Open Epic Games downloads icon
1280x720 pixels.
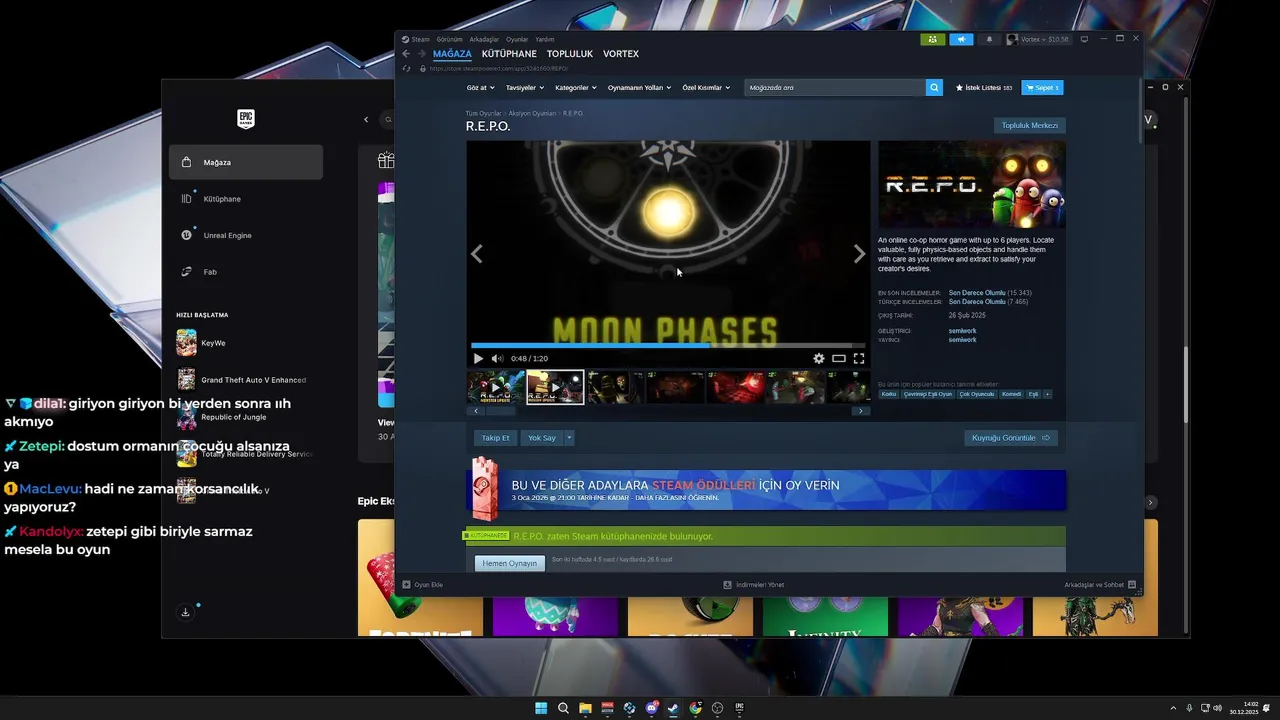(x=186, y=612)
